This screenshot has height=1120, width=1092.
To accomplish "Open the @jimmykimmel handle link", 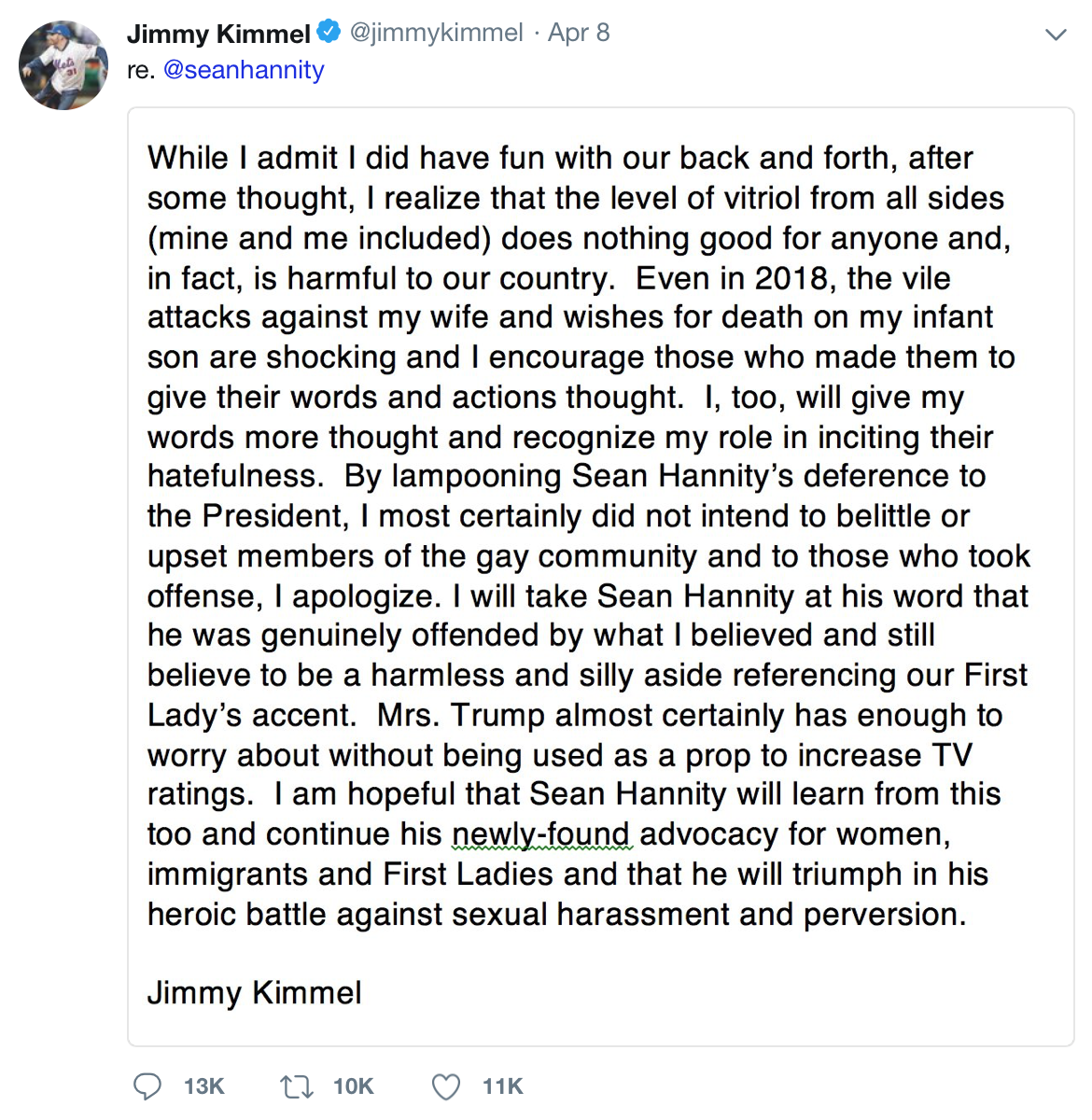I will (x=436, y=33).
